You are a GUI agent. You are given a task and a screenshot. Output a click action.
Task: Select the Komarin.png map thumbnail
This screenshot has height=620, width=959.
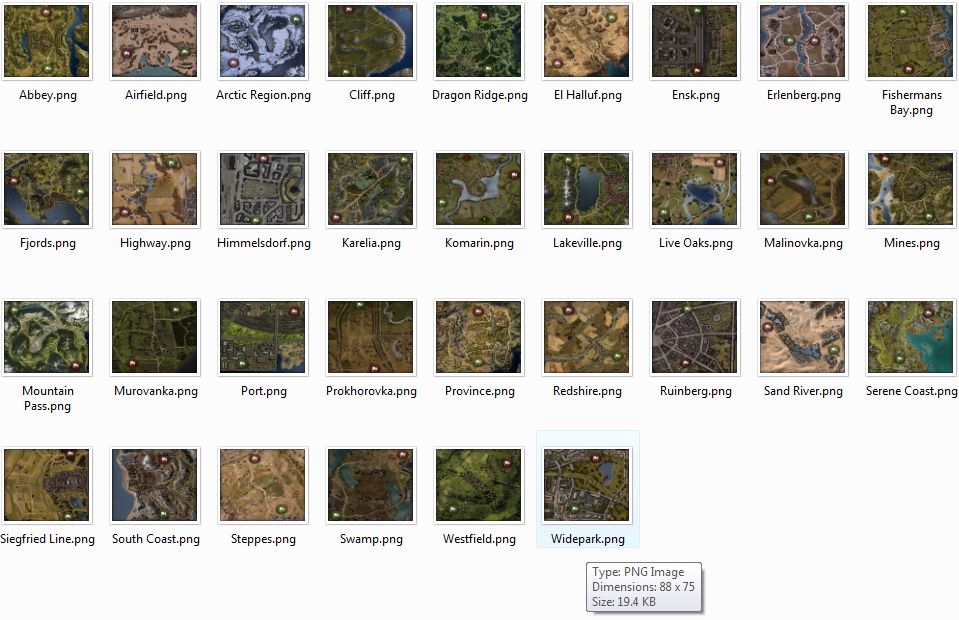[x=479, y=189]
